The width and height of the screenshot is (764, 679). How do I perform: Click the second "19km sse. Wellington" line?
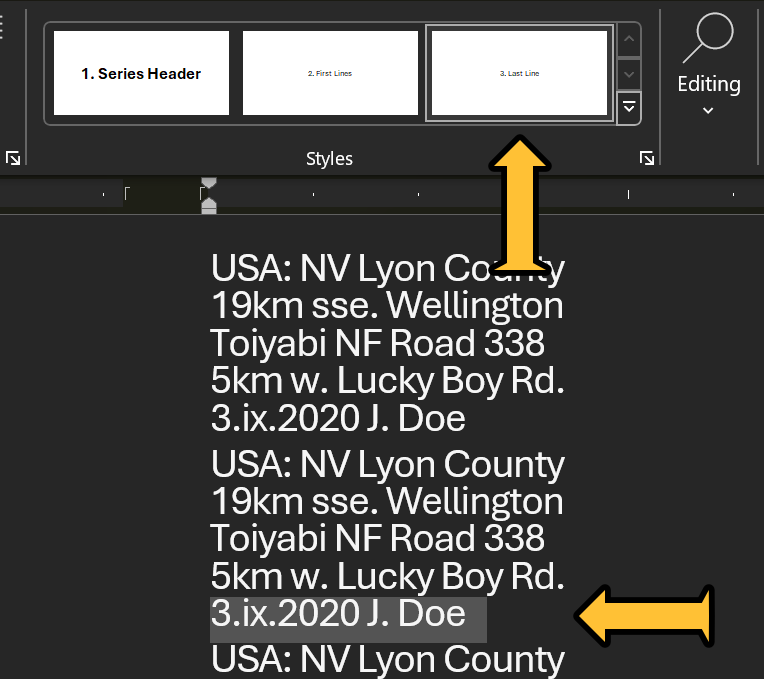point(386,501)
